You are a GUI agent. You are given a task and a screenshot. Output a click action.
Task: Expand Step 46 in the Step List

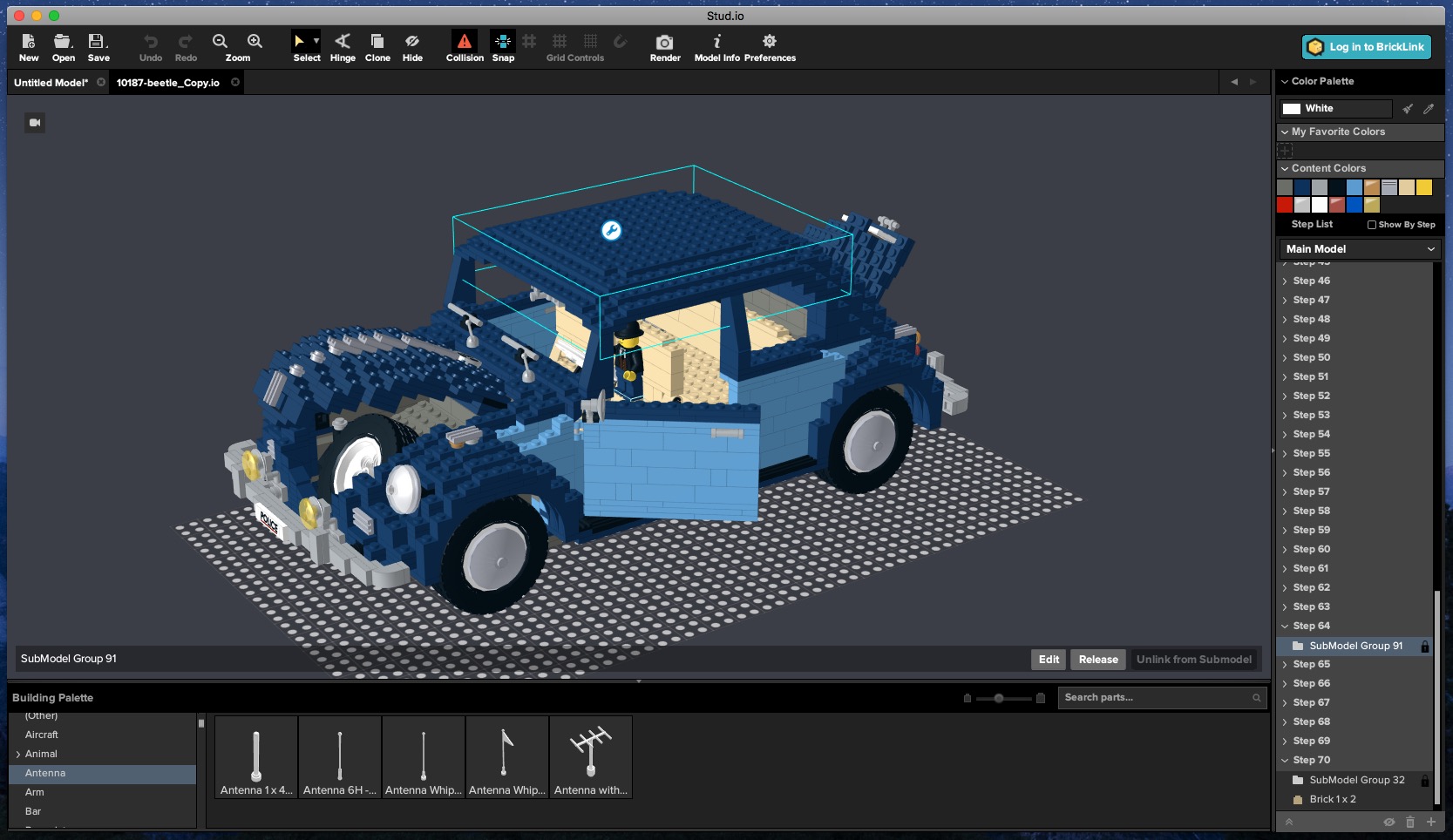tap(1285, 281)
